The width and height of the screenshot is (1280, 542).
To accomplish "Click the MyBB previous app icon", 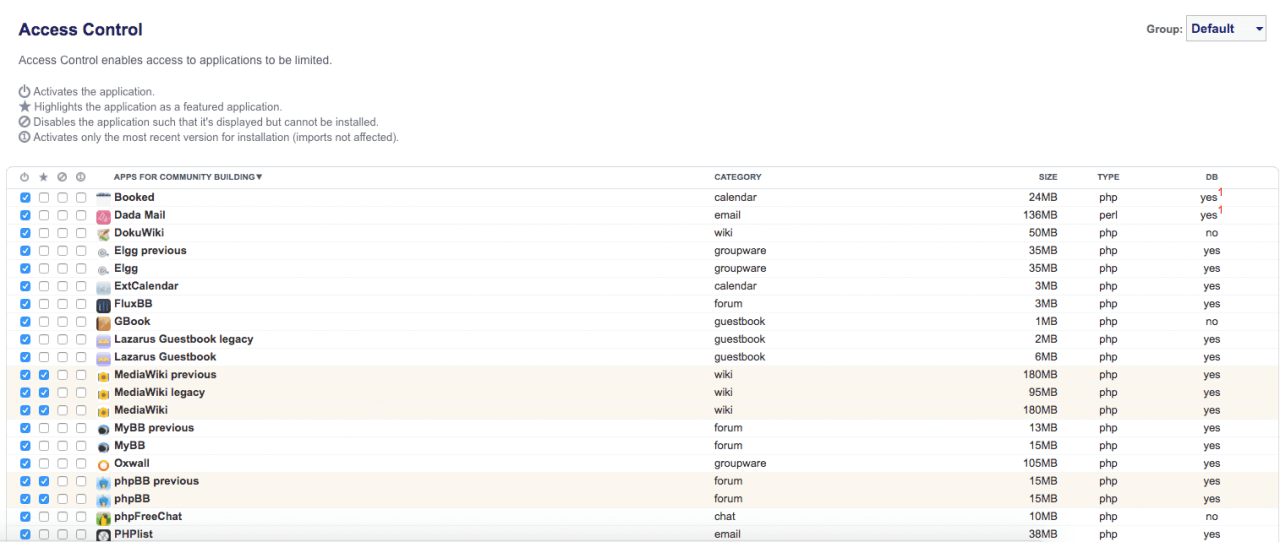I will click(x=103, y=429).
